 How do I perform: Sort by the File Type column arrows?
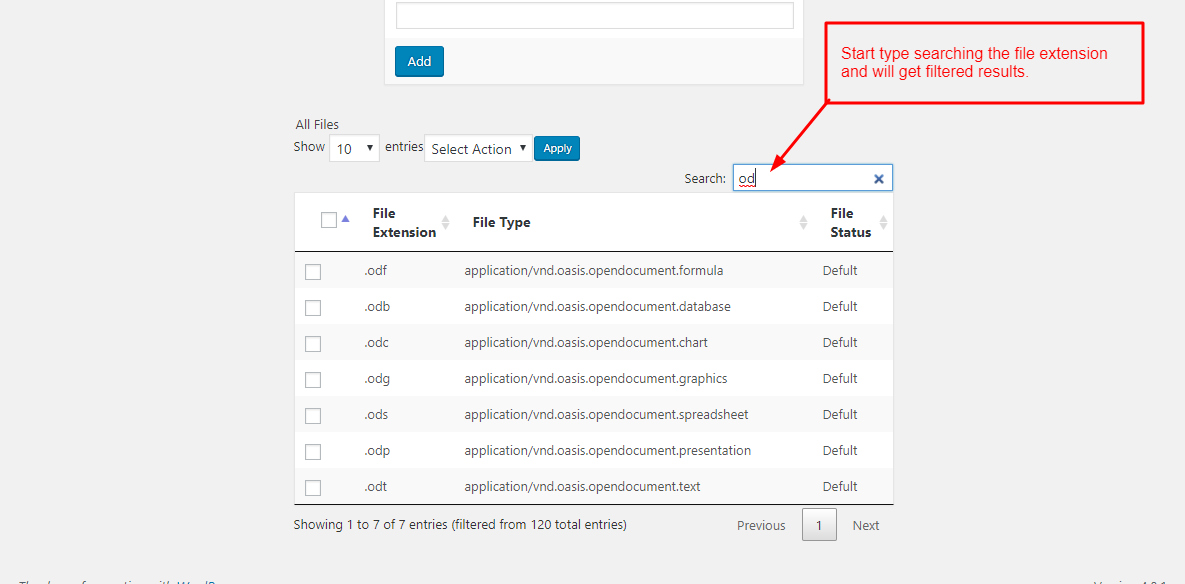pos(804,223)
